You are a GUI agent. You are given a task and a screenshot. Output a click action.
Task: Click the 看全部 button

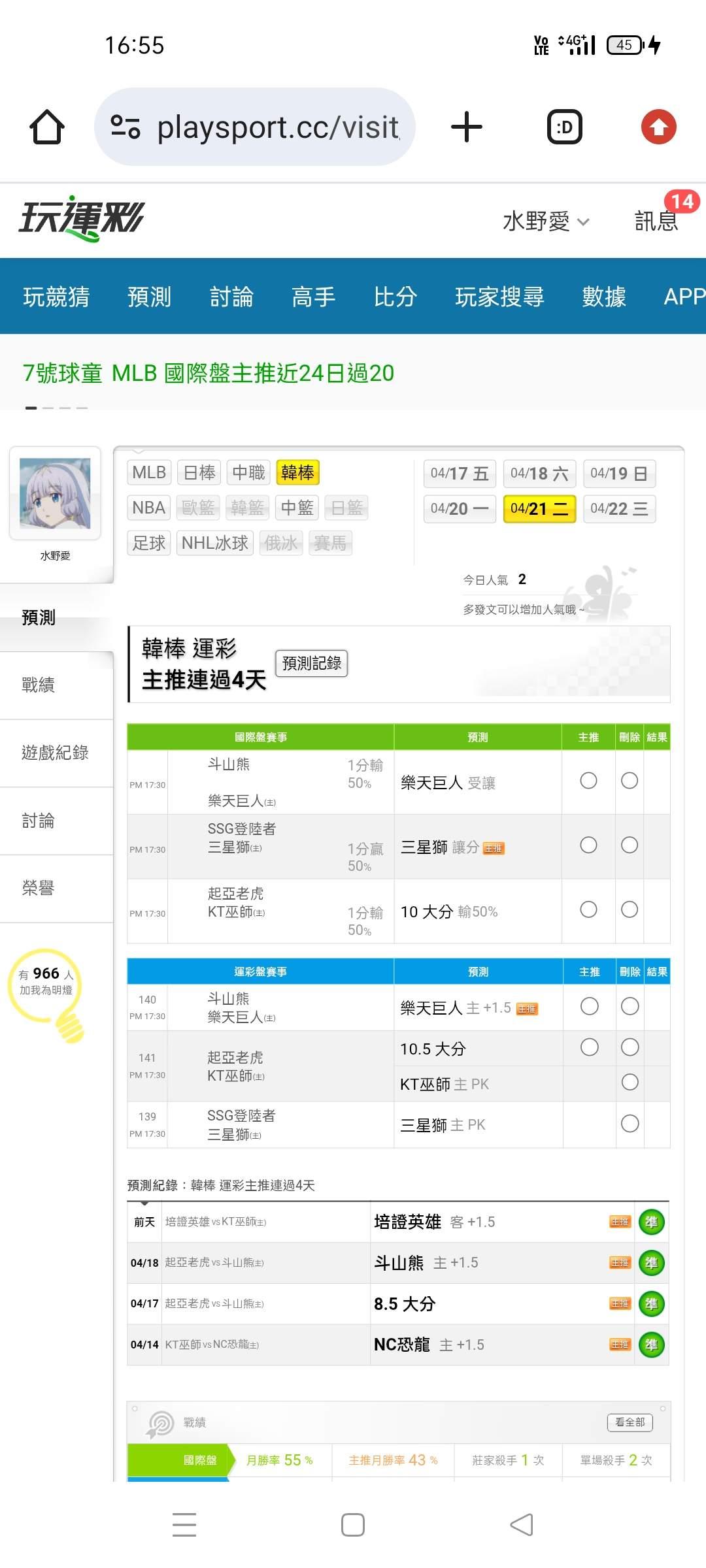pos(630,1422)
